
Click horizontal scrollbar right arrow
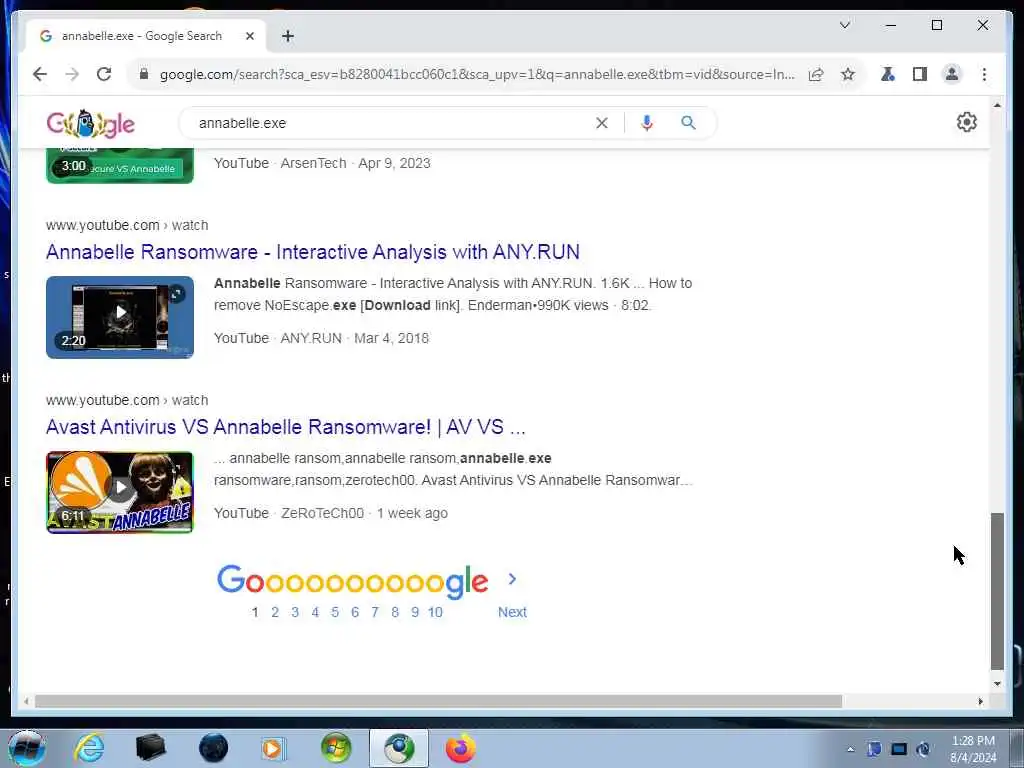(980, 701)
